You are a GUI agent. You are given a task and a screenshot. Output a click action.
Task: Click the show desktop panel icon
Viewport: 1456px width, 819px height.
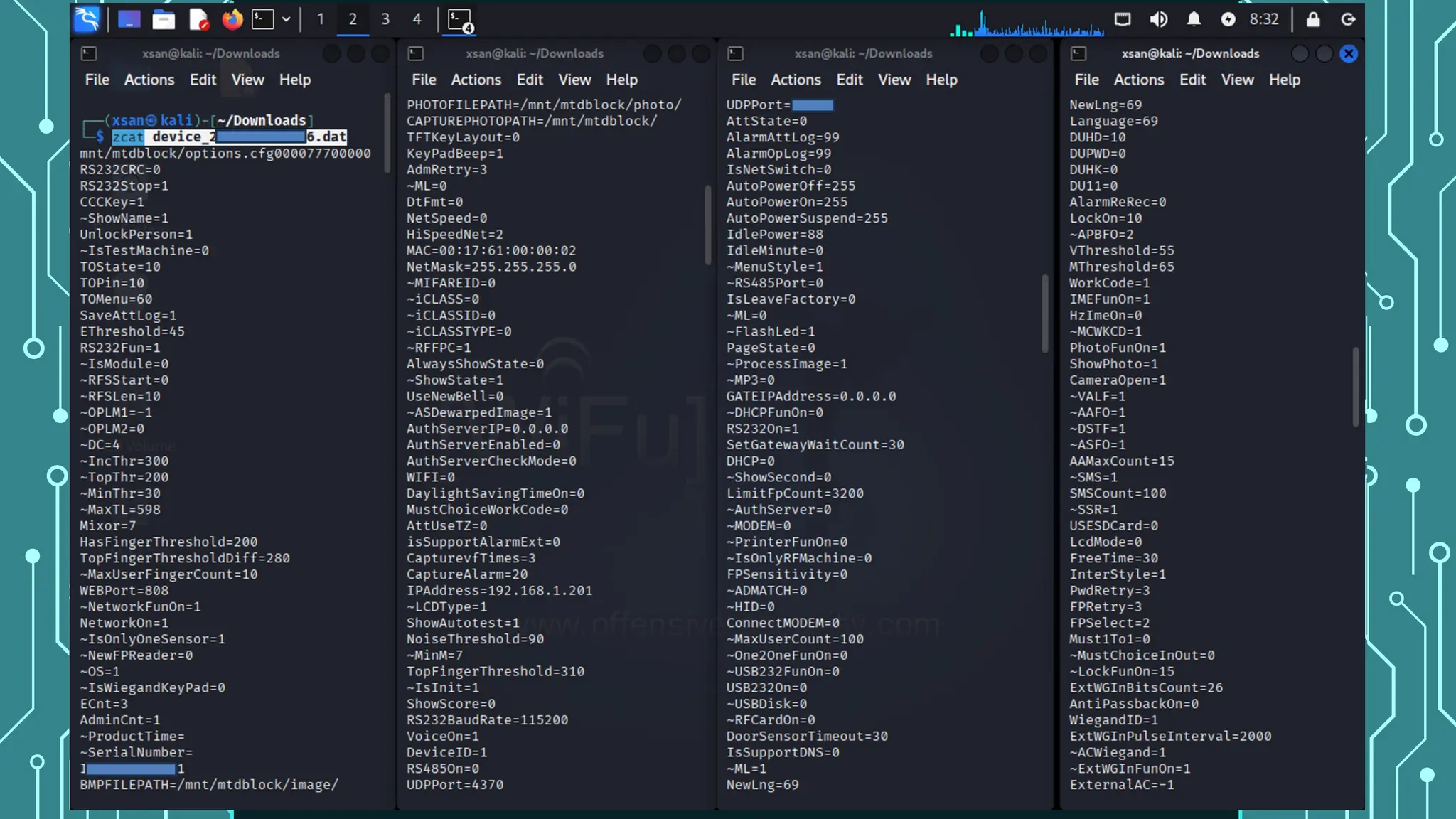(129, 19)
